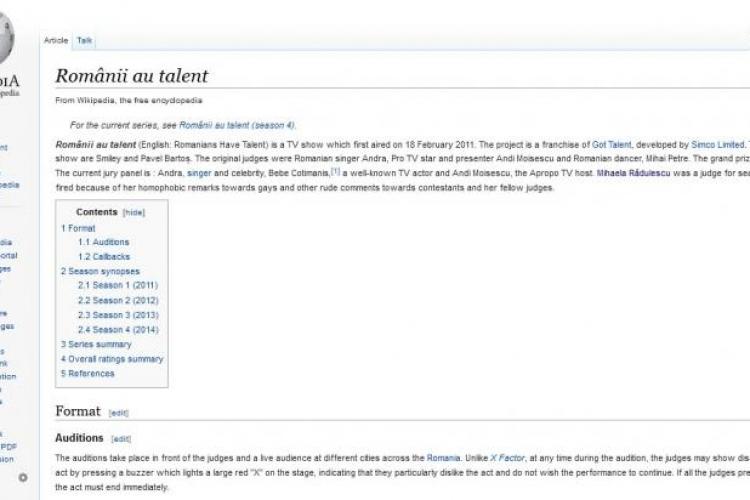
Task: Go to 2 Season synopses section
Action: (100, 271)
